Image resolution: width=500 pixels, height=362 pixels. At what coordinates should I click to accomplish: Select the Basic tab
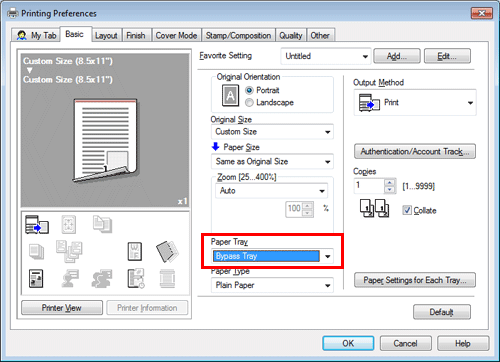[x=75, y=34]
